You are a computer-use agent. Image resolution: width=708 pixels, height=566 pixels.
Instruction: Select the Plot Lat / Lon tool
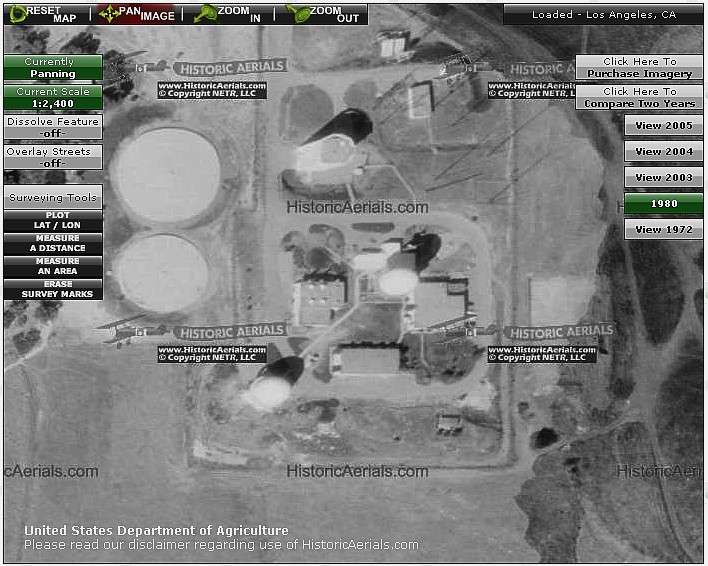(53, 220)
